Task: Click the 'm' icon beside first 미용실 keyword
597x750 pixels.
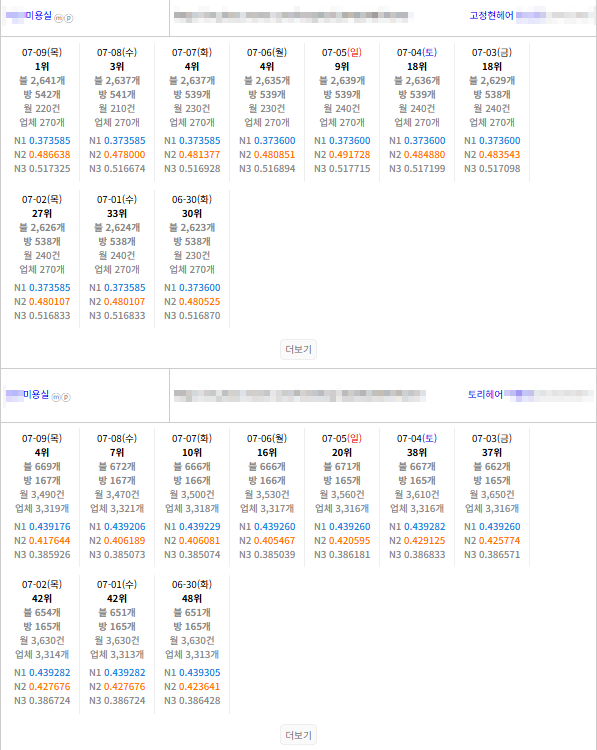Action: [58, 18]
